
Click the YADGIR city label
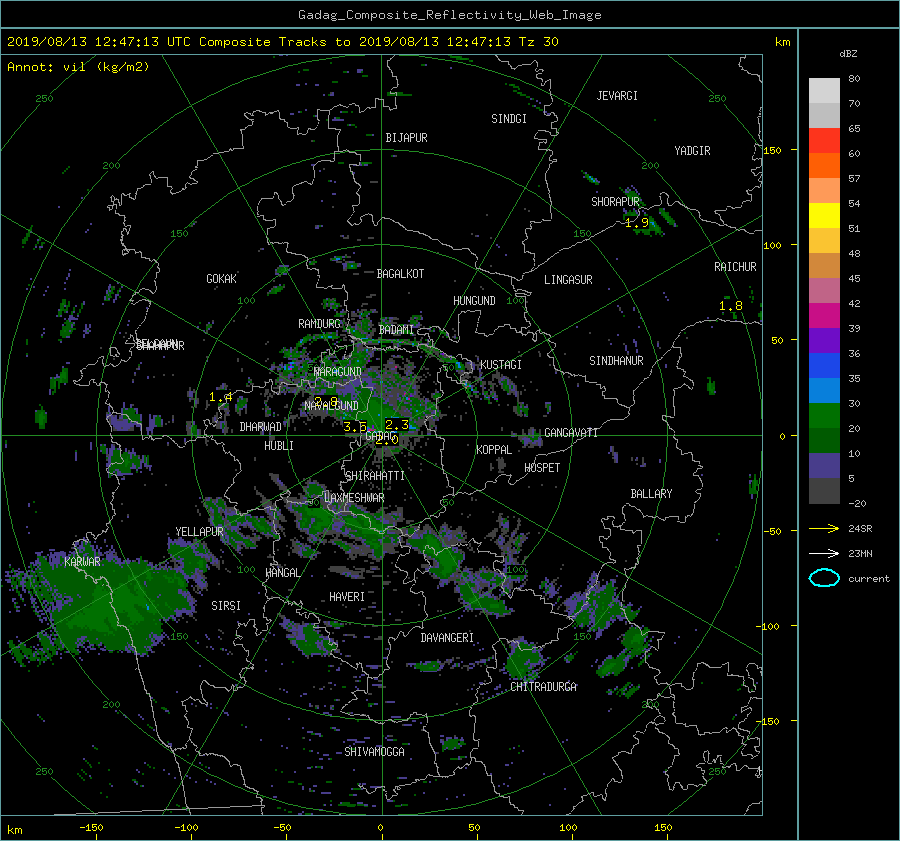point(692,151)
